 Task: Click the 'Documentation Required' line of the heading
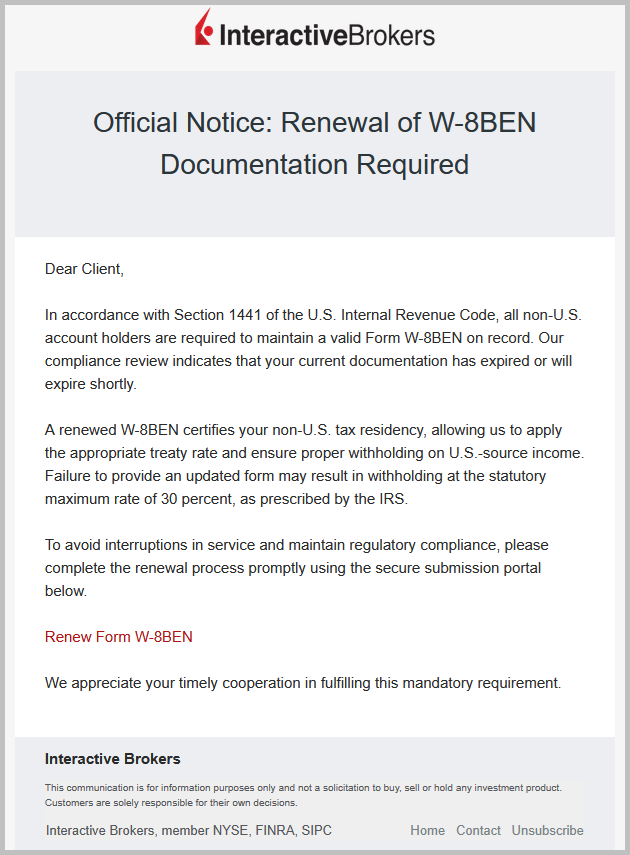tap(315, 164)
